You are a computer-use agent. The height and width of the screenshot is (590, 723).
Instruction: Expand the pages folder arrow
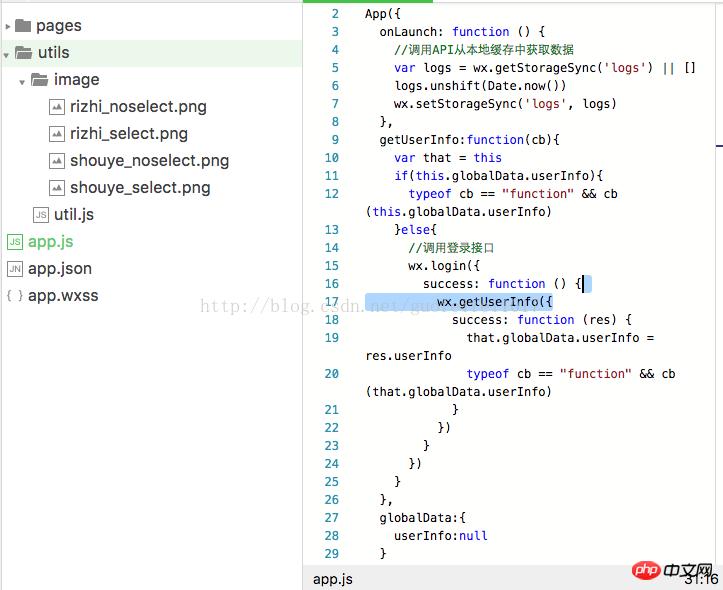(x=7, y=26)
